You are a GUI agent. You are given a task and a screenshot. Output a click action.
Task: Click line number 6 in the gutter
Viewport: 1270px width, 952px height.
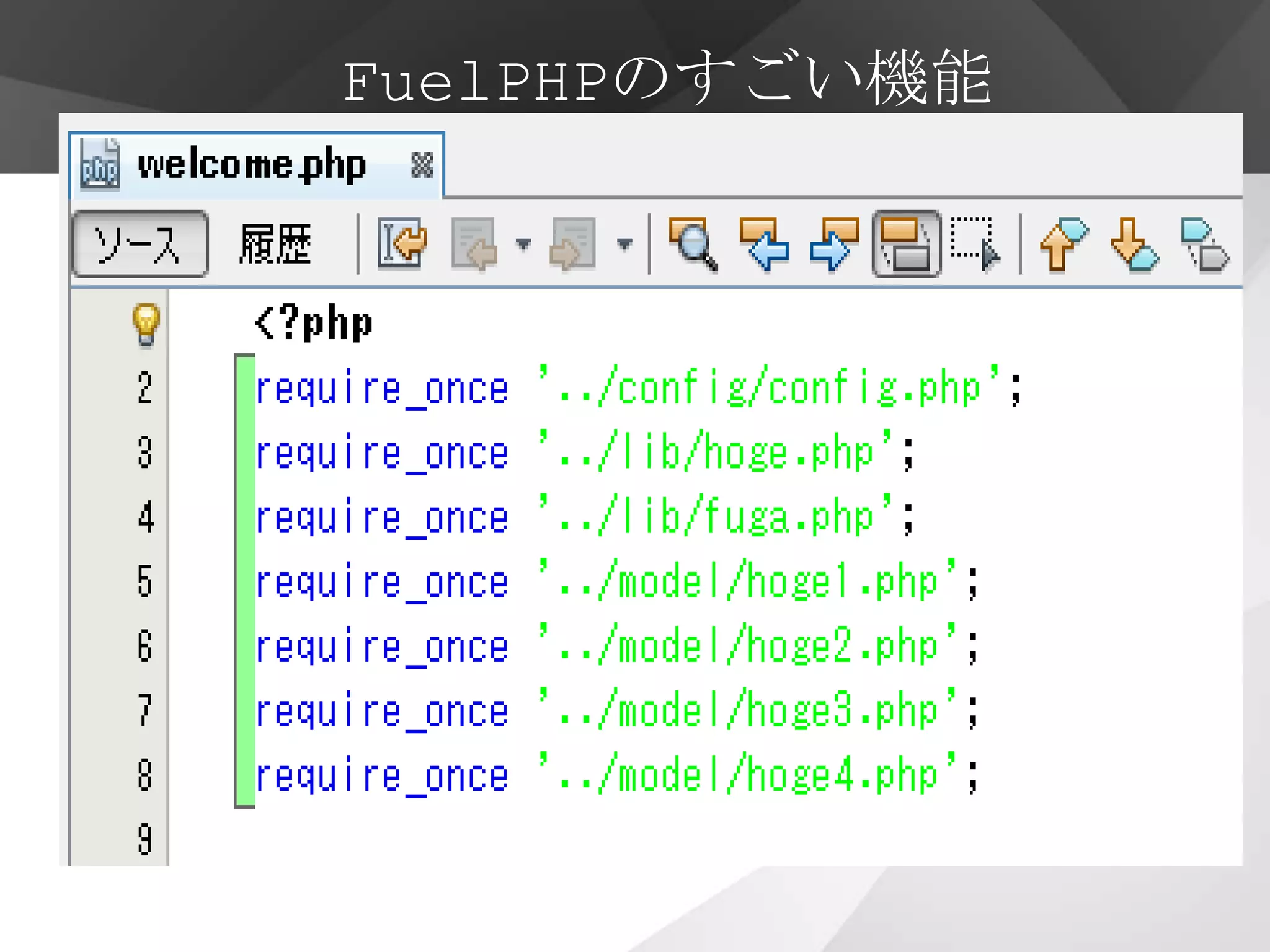[x=144, y=646]
